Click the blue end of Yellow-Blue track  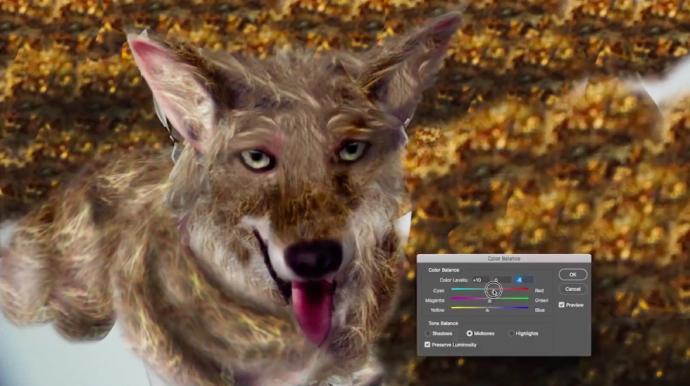tap(525, 308)
